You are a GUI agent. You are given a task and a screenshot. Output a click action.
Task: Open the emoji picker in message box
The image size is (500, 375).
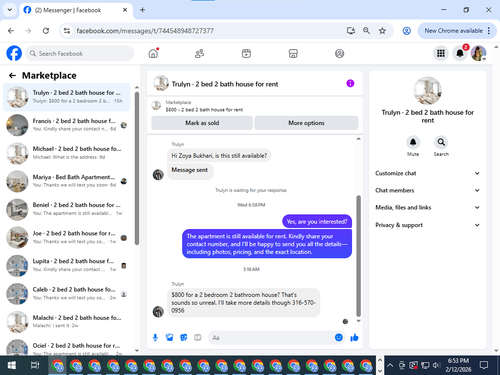pos(339,338)
